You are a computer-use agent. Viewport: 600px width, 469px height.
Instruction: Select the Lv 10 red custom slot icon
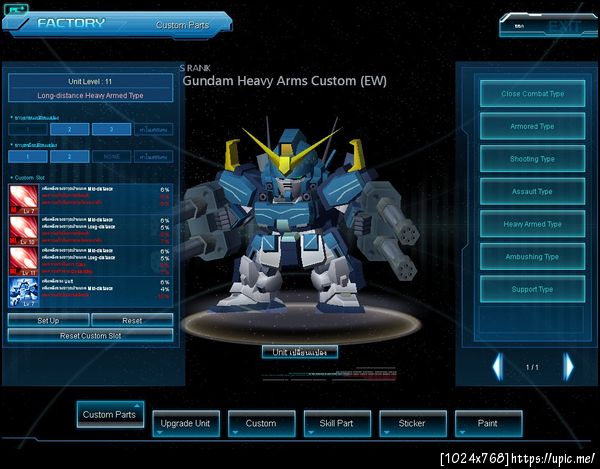[x=24, y=230]
